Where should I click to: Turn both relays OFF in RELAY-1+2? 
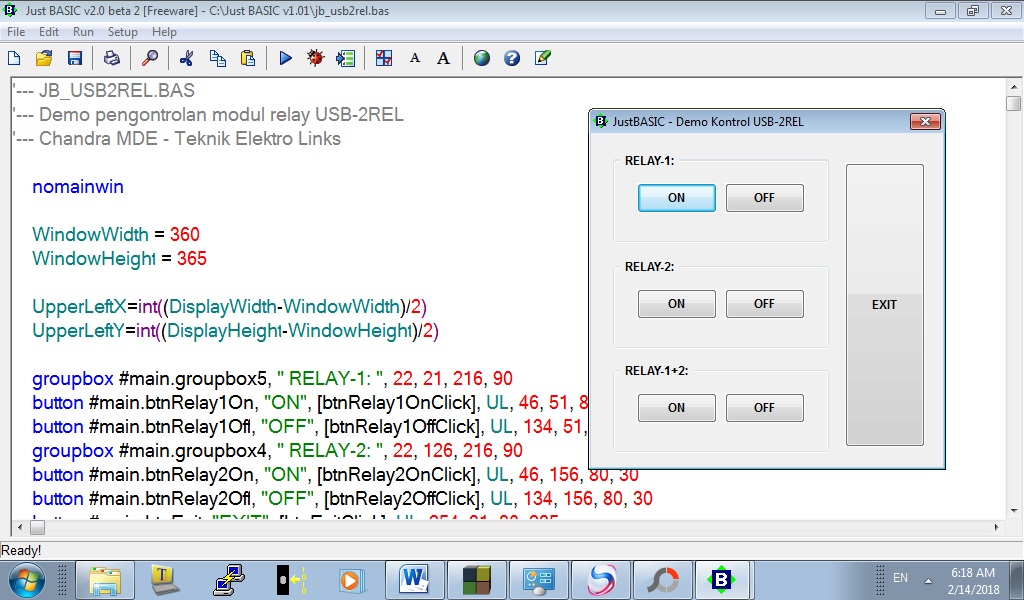click(x=764, y=407)
